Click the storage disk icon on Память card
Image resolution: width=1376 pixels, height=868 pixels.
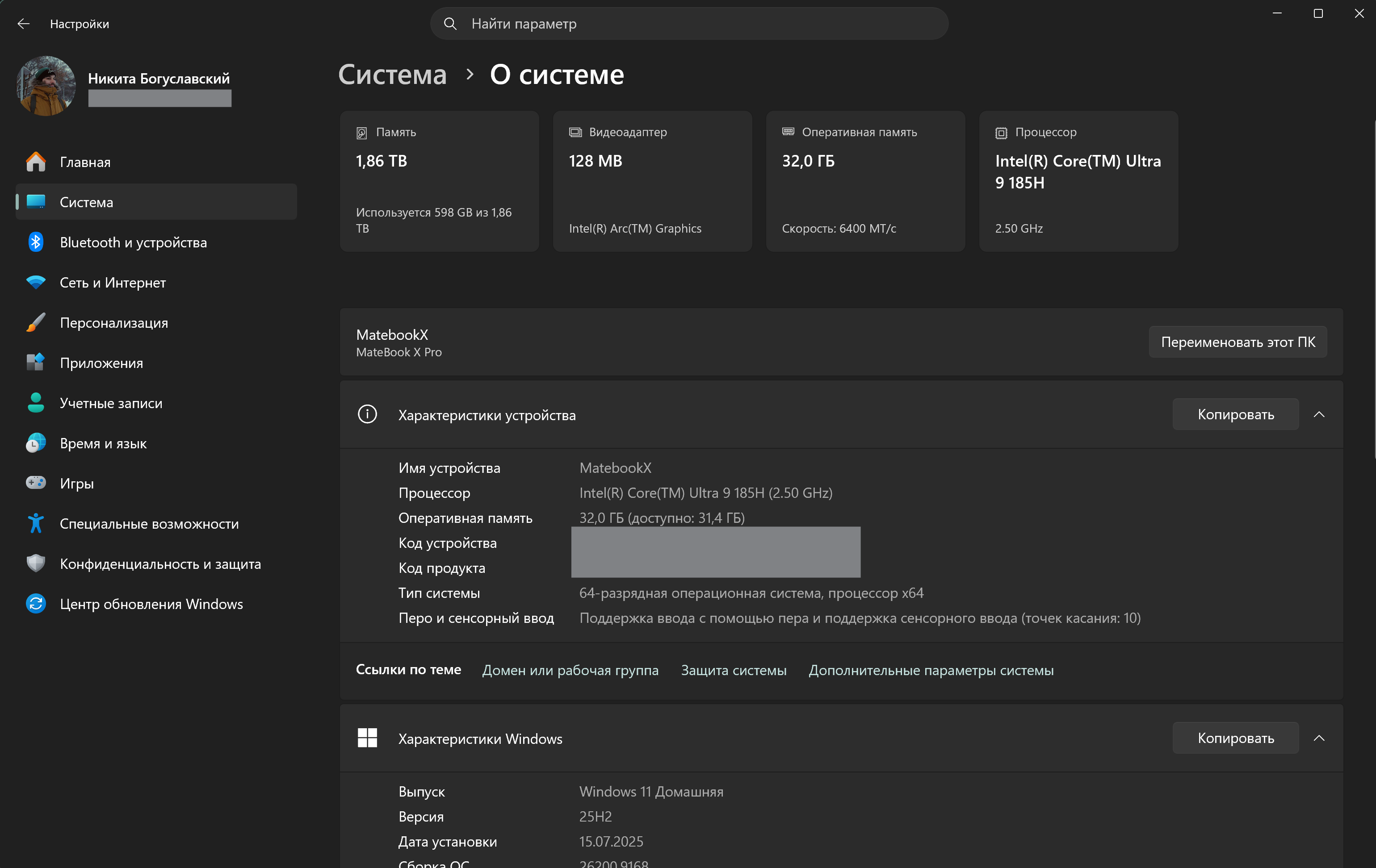(362, 133)
